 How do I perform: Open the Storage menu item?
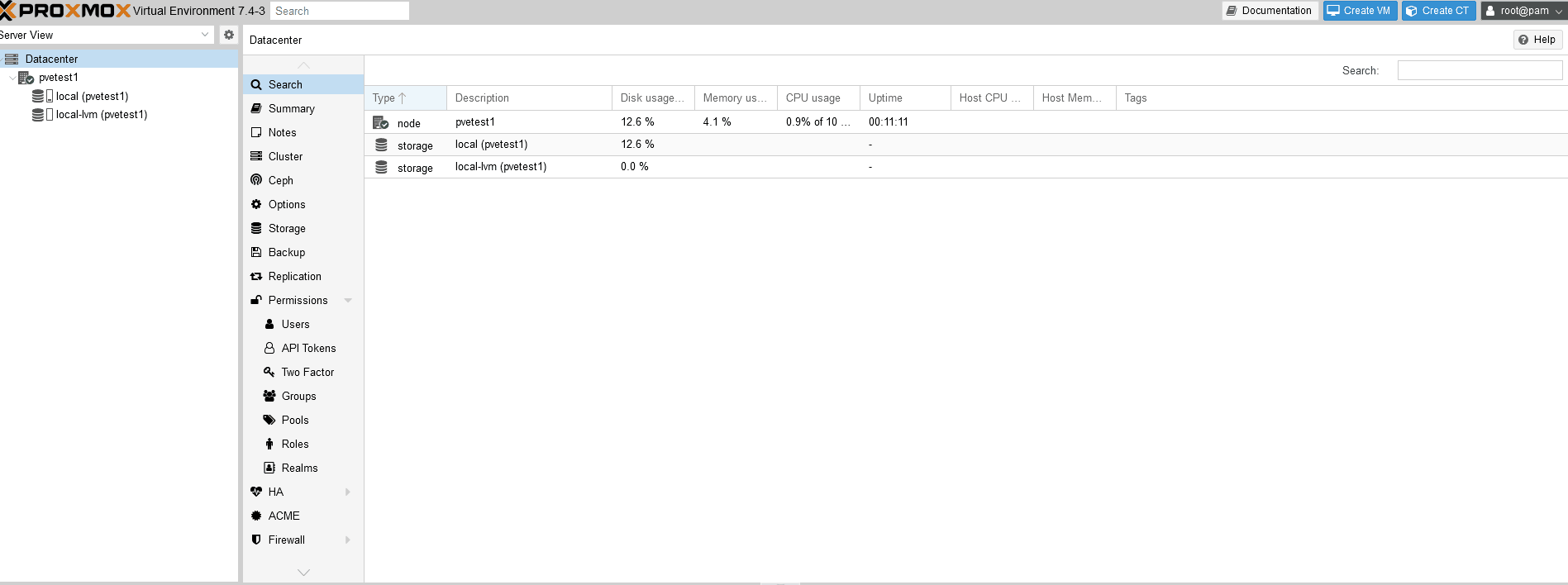[x=303, y=228]
